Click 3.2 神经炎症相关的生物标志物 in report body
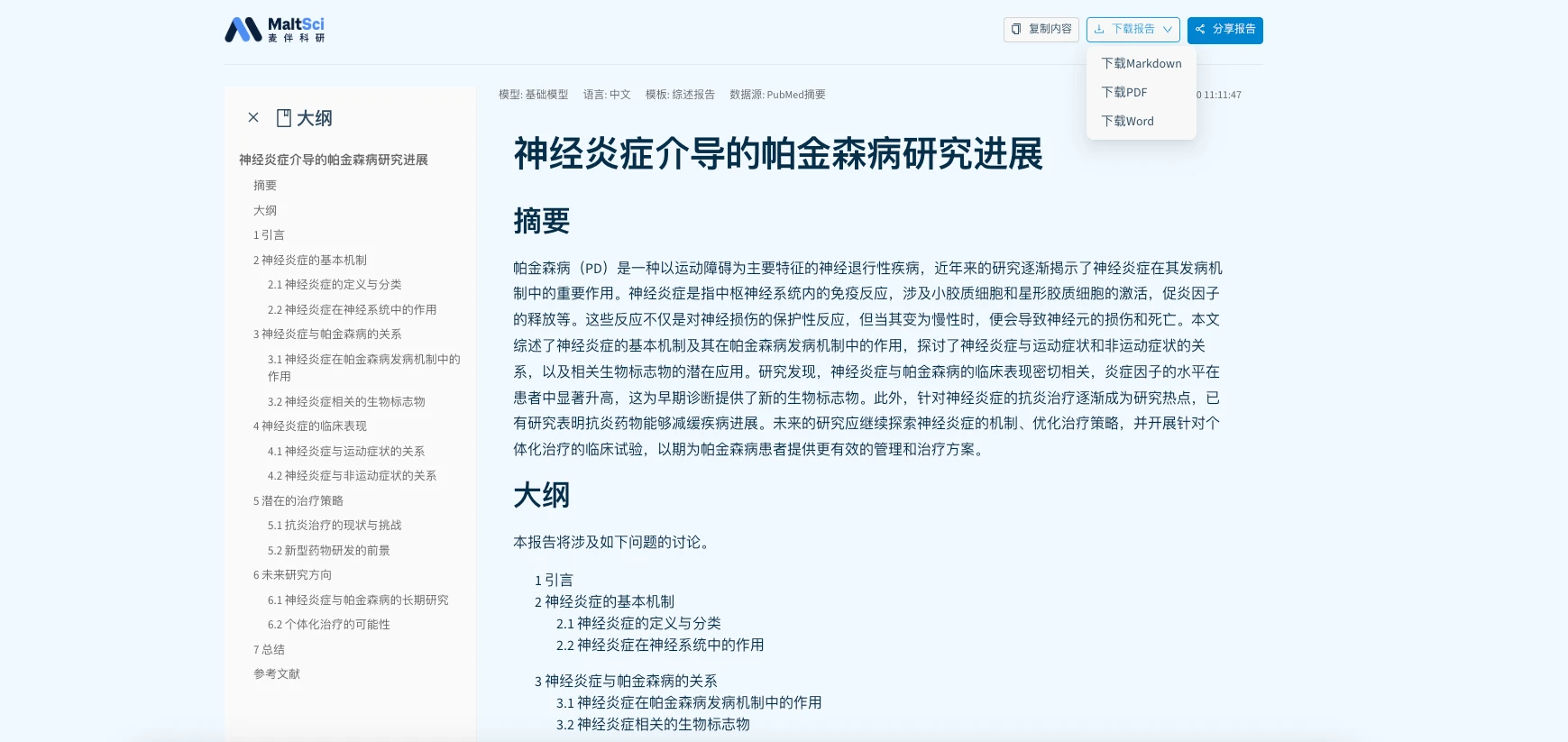This screenshot has width=1568, height=742. pos(653,724)
